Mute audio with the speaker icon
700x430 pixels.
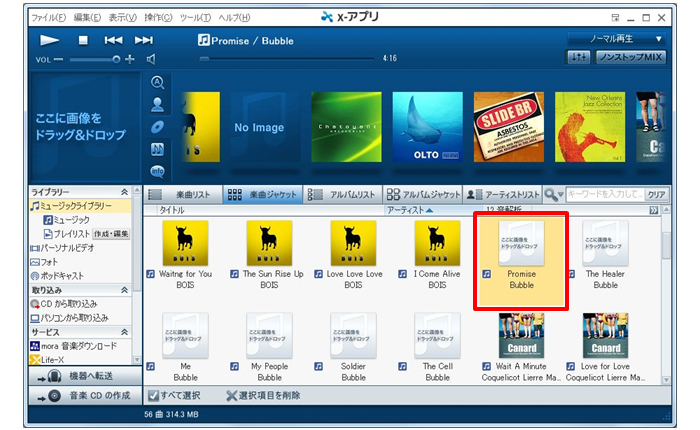(150, 59)
